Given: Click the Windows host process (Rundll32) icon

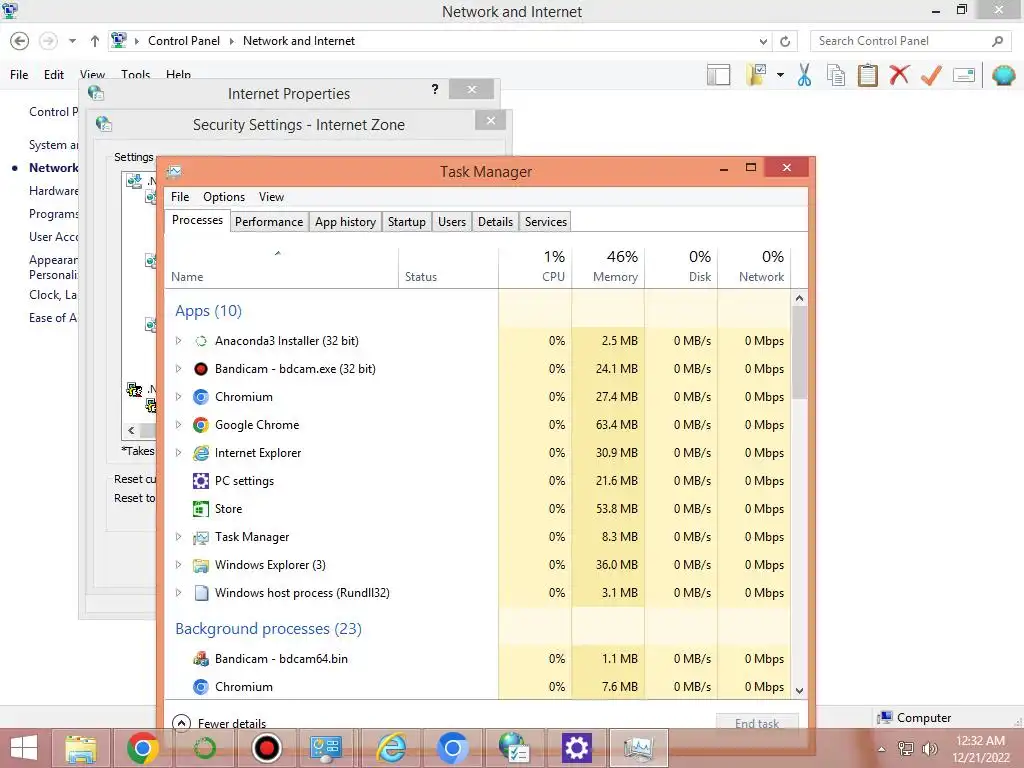Looking at the screenshot, I should [x=201, y=593].
